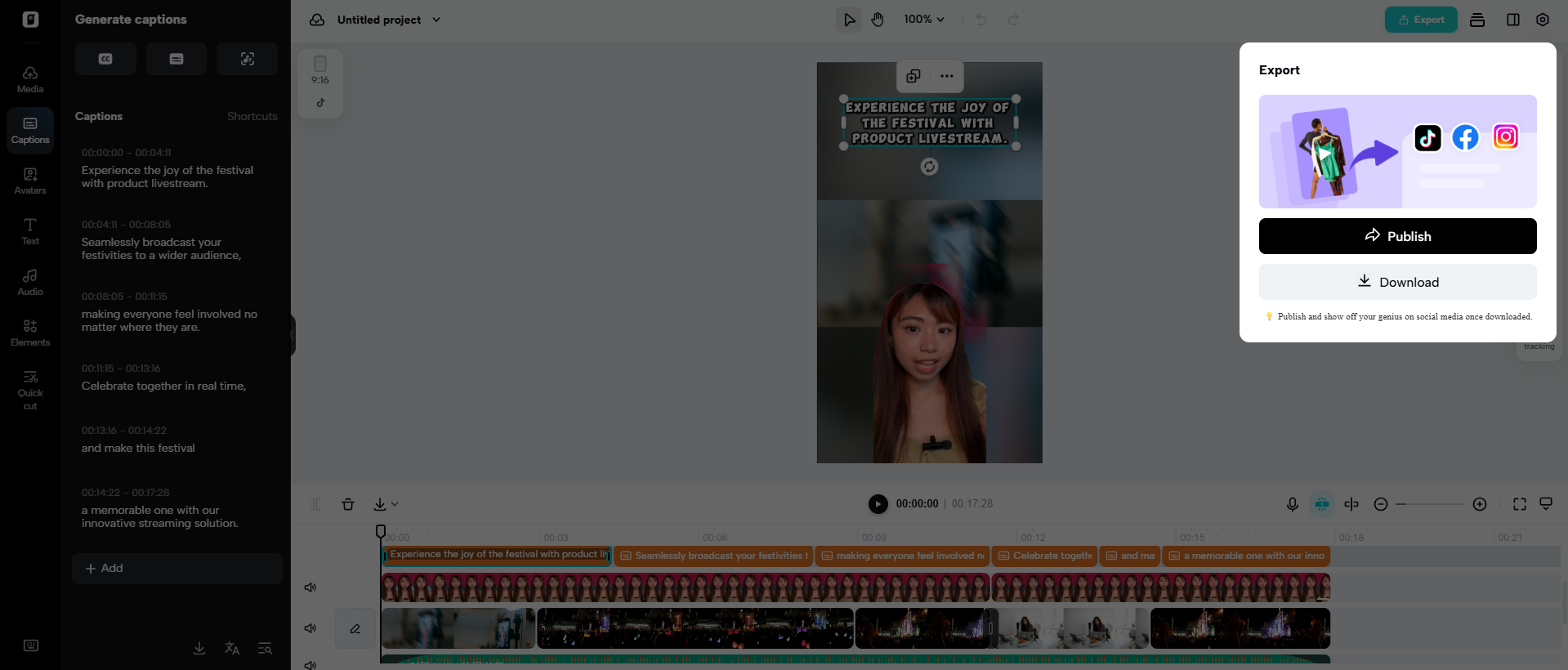The height and width of the screenshot is (670, 1568).
Task: Click the edit pencil icon beside footage track
Action: (x=355, y=628)
